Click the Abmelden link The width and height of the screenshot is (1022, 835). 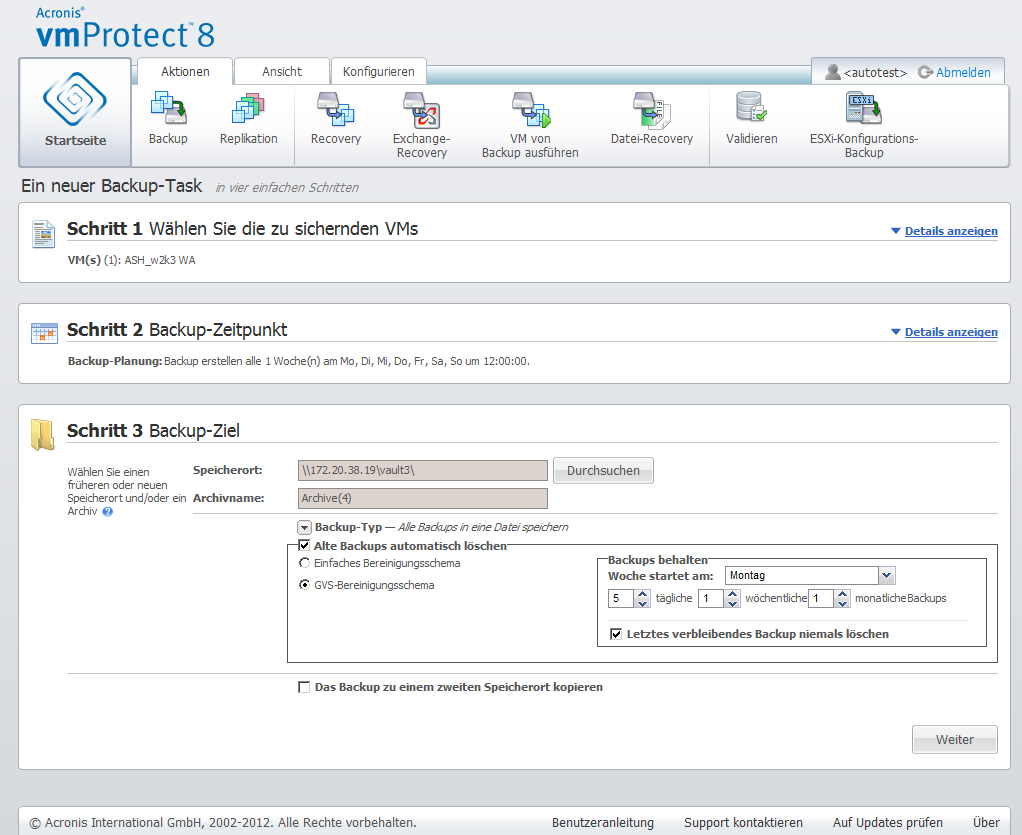click(963, 72)
